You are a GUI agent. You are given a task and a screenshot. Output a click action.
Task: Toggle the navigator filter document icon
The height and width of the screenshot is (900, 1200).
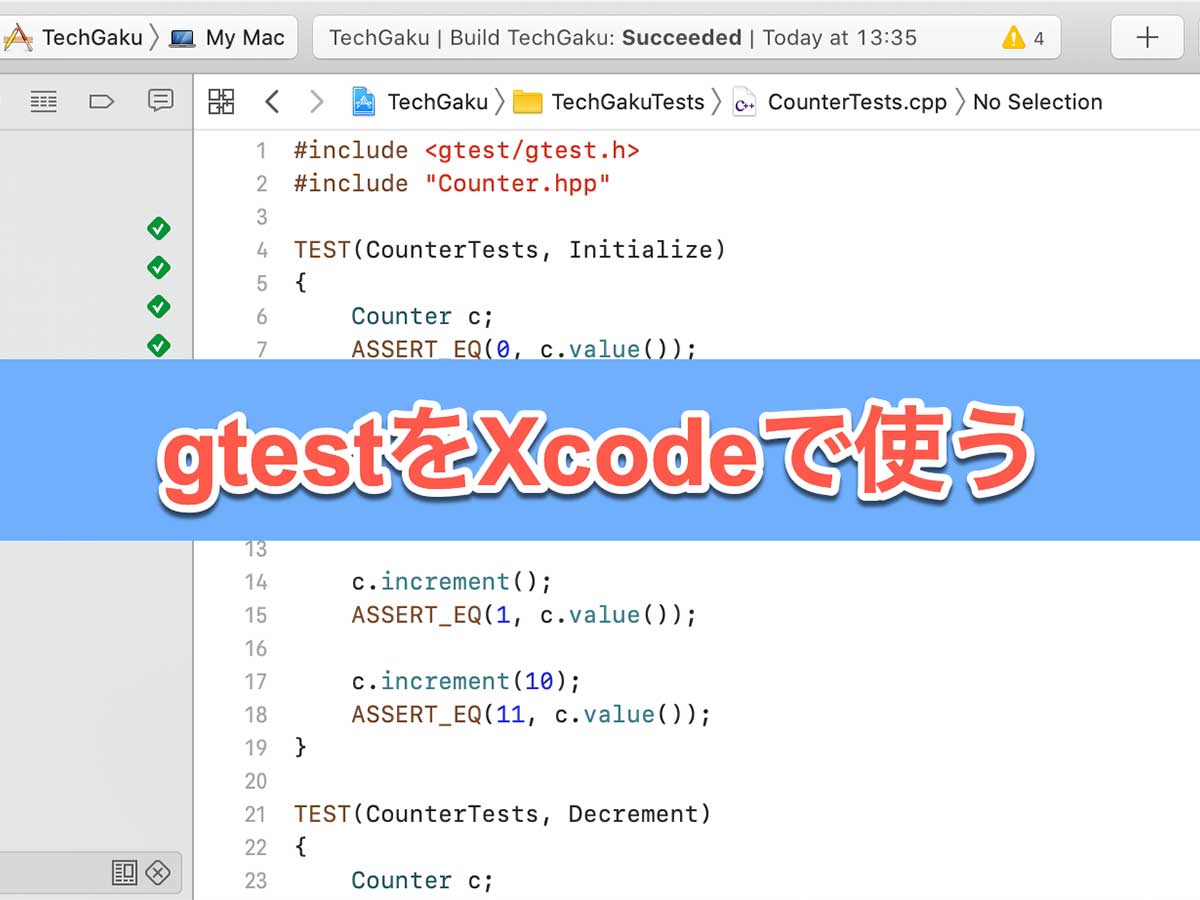(x=124, y=872)
